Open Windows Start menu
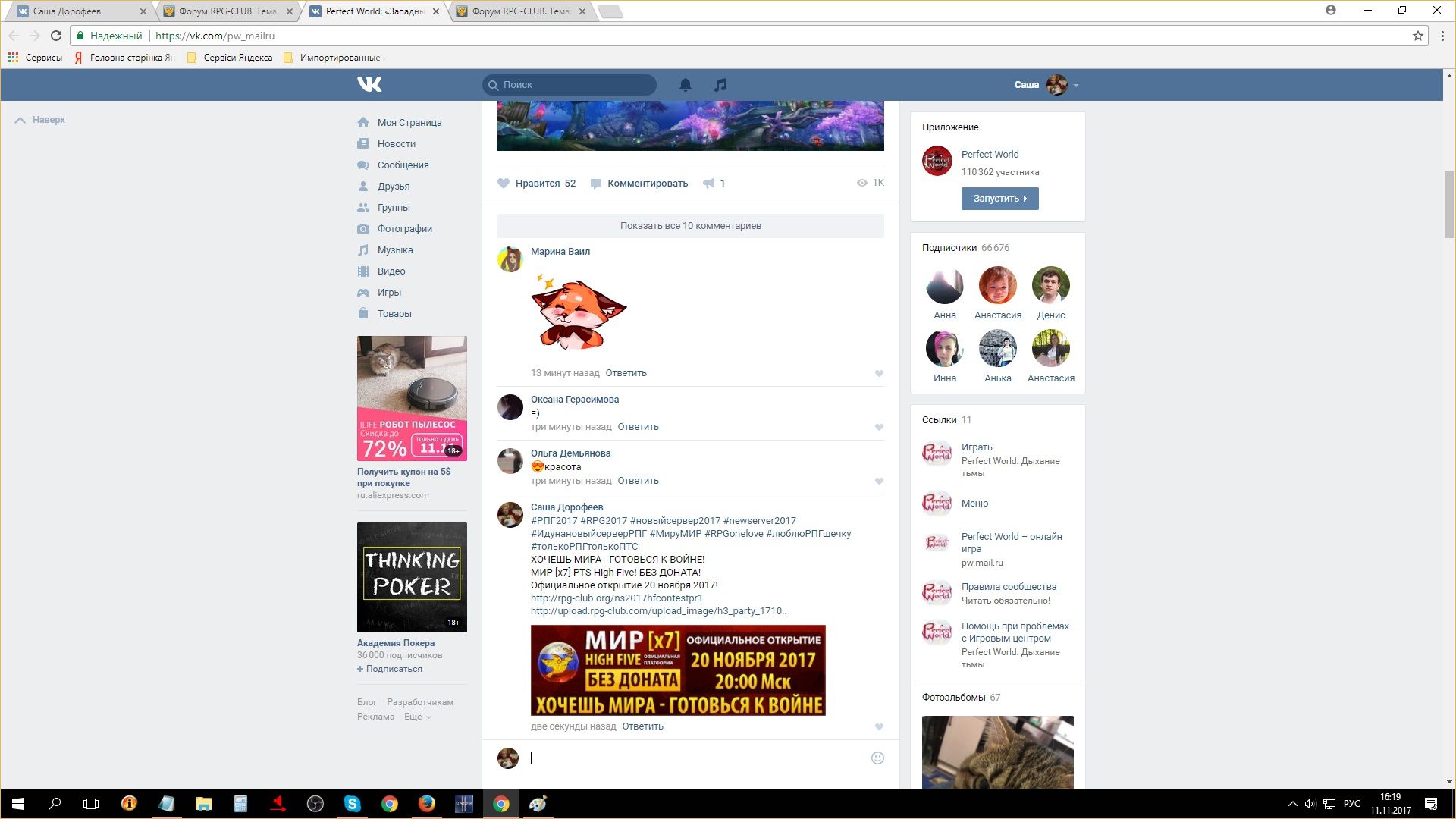Image resolution: width=1456 pixels, height=819 pixels. [x=18, y=804]
